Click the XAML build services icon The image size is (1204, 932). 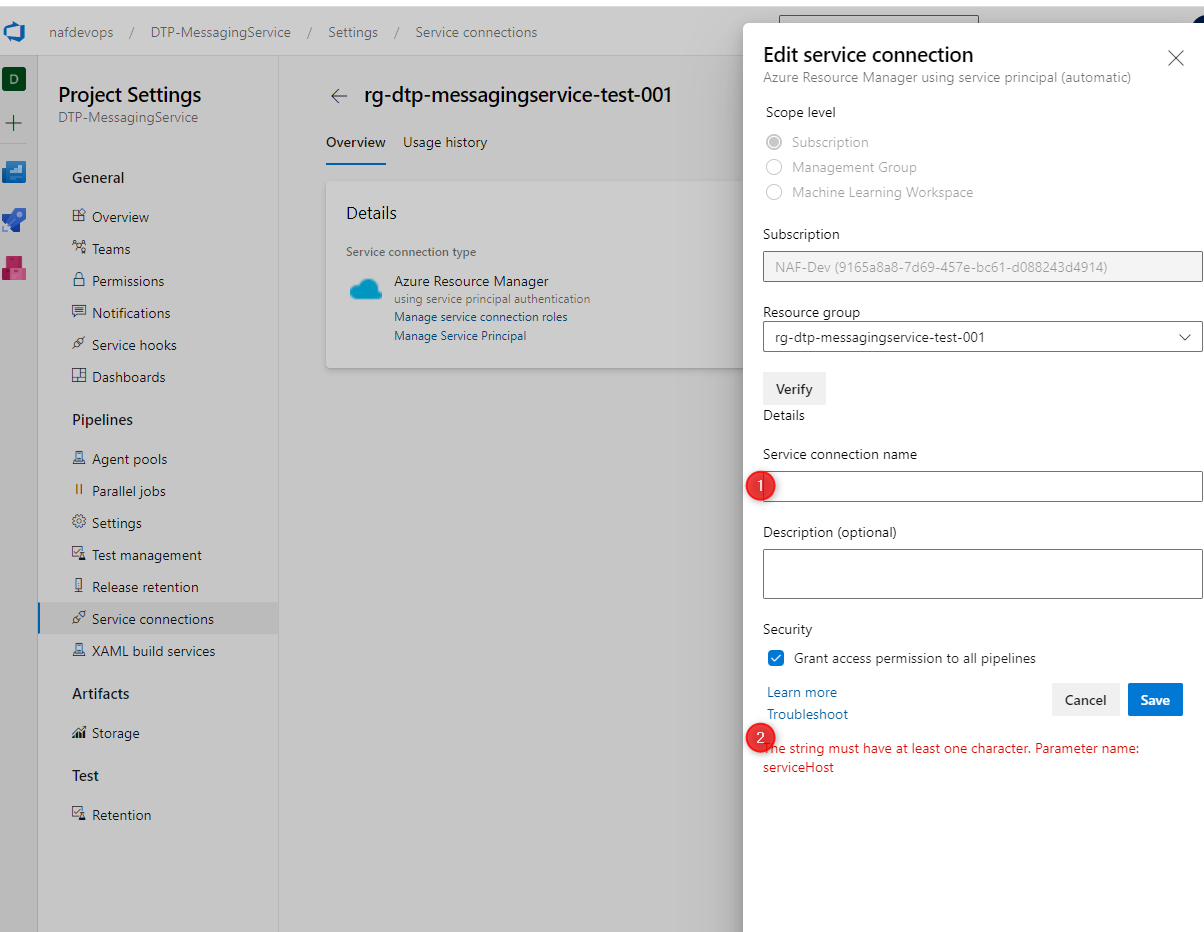pos(79,650)
